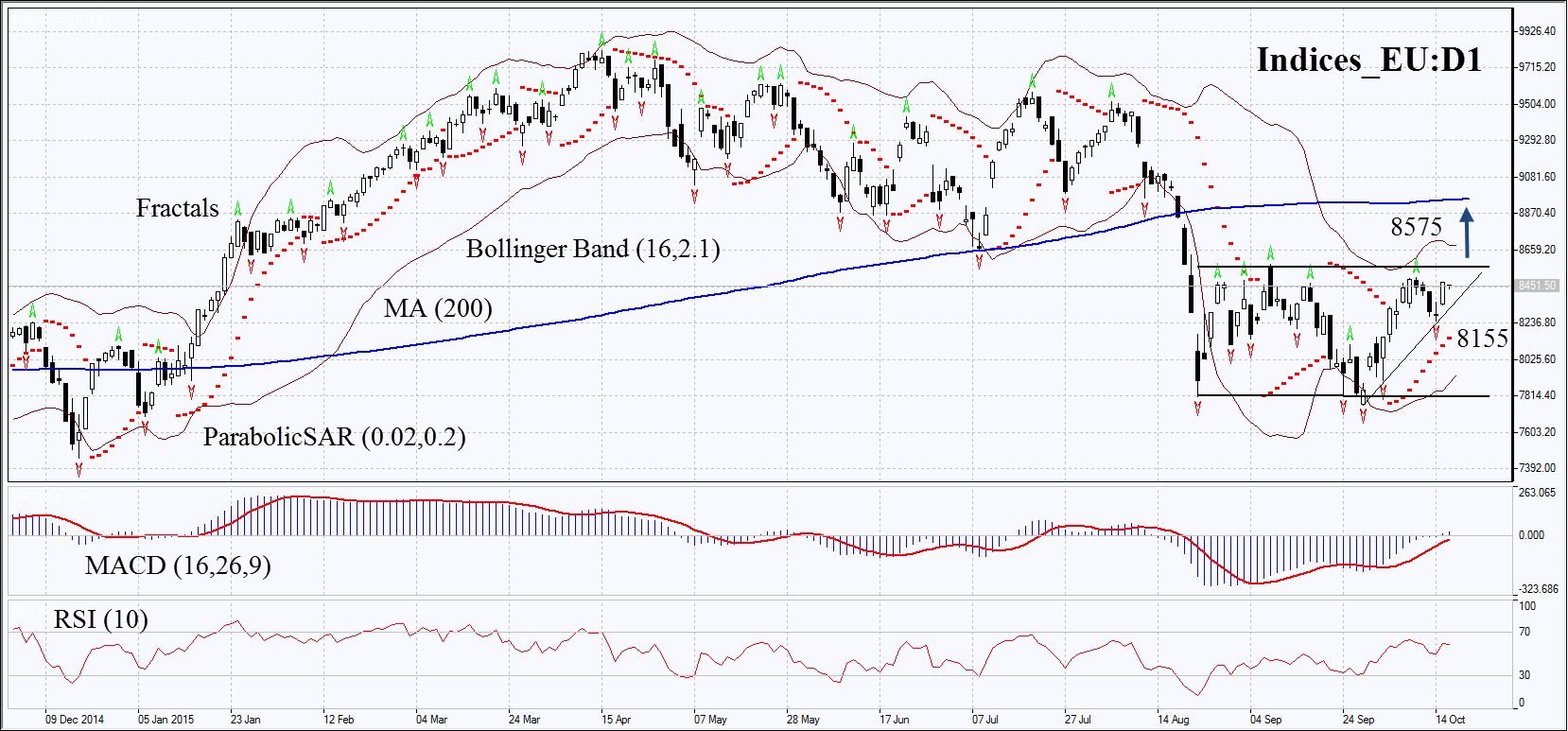
Task: Click the 24 Mar date label
Action: pos(524,720)
